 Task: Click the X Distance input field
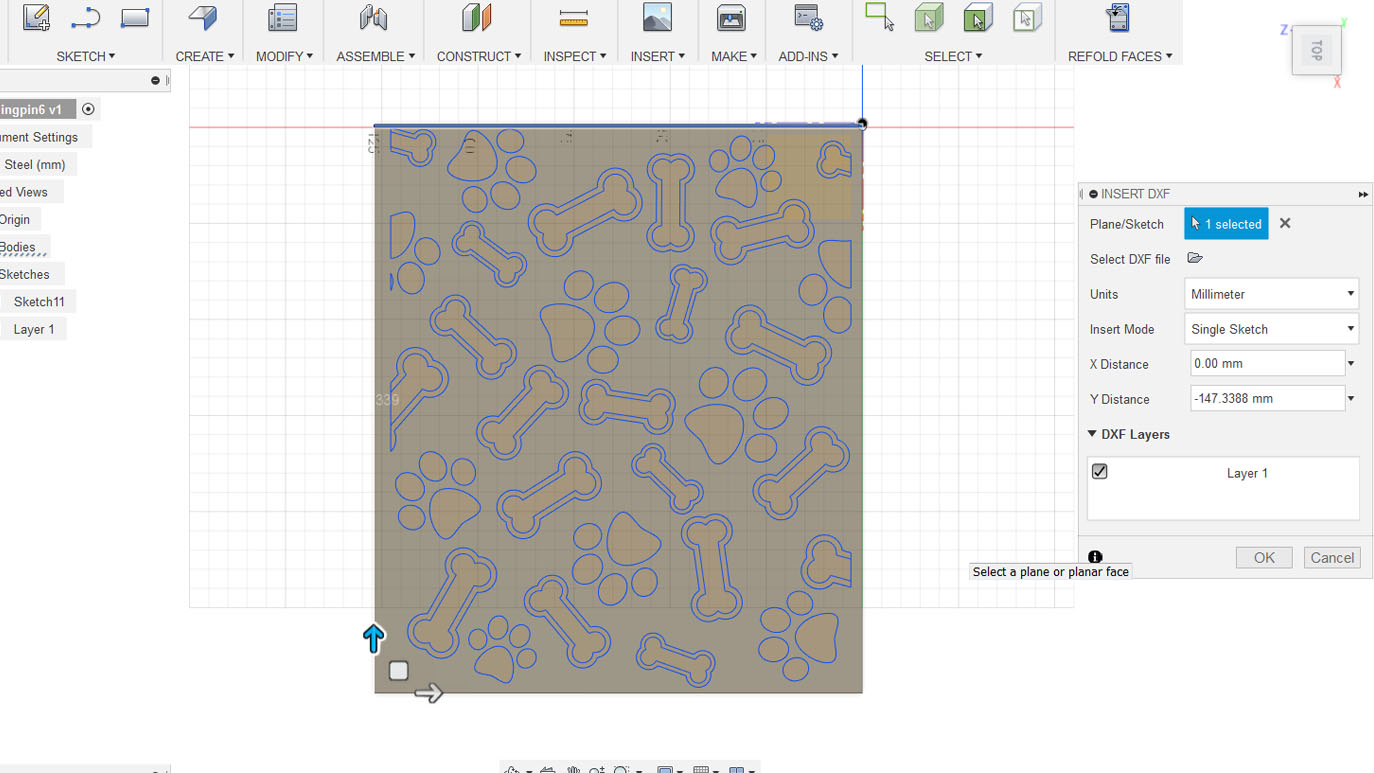point(1267,364)
